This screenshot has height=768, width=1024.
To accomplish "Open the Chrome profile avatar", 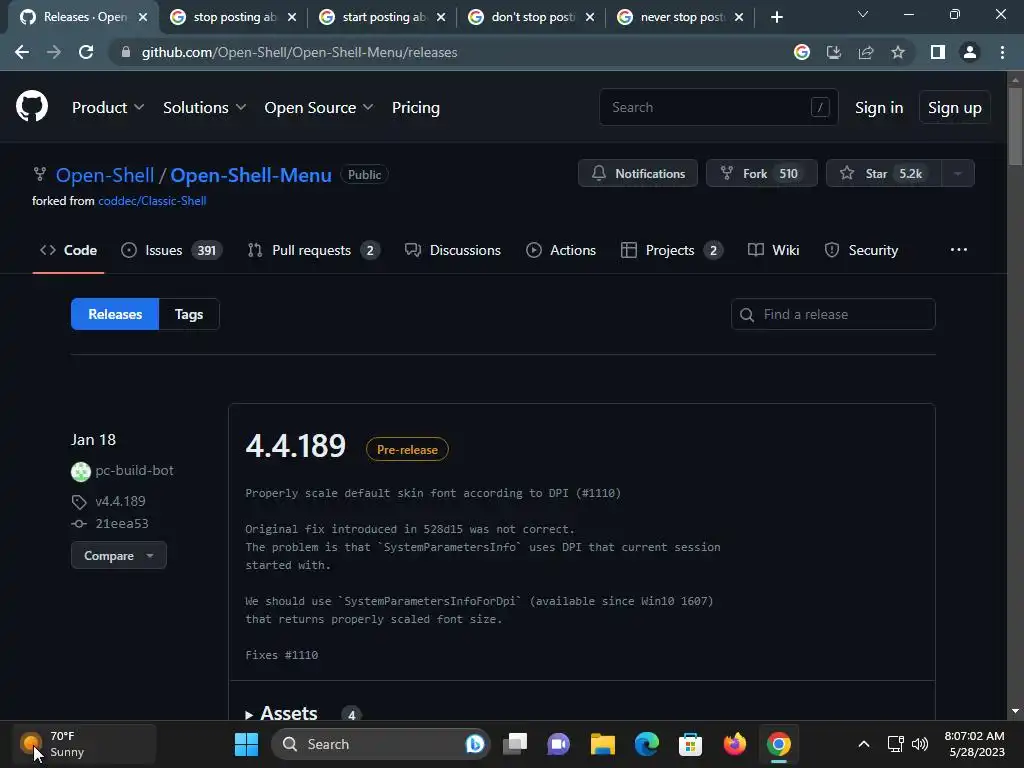I will (x=970, y=52).
